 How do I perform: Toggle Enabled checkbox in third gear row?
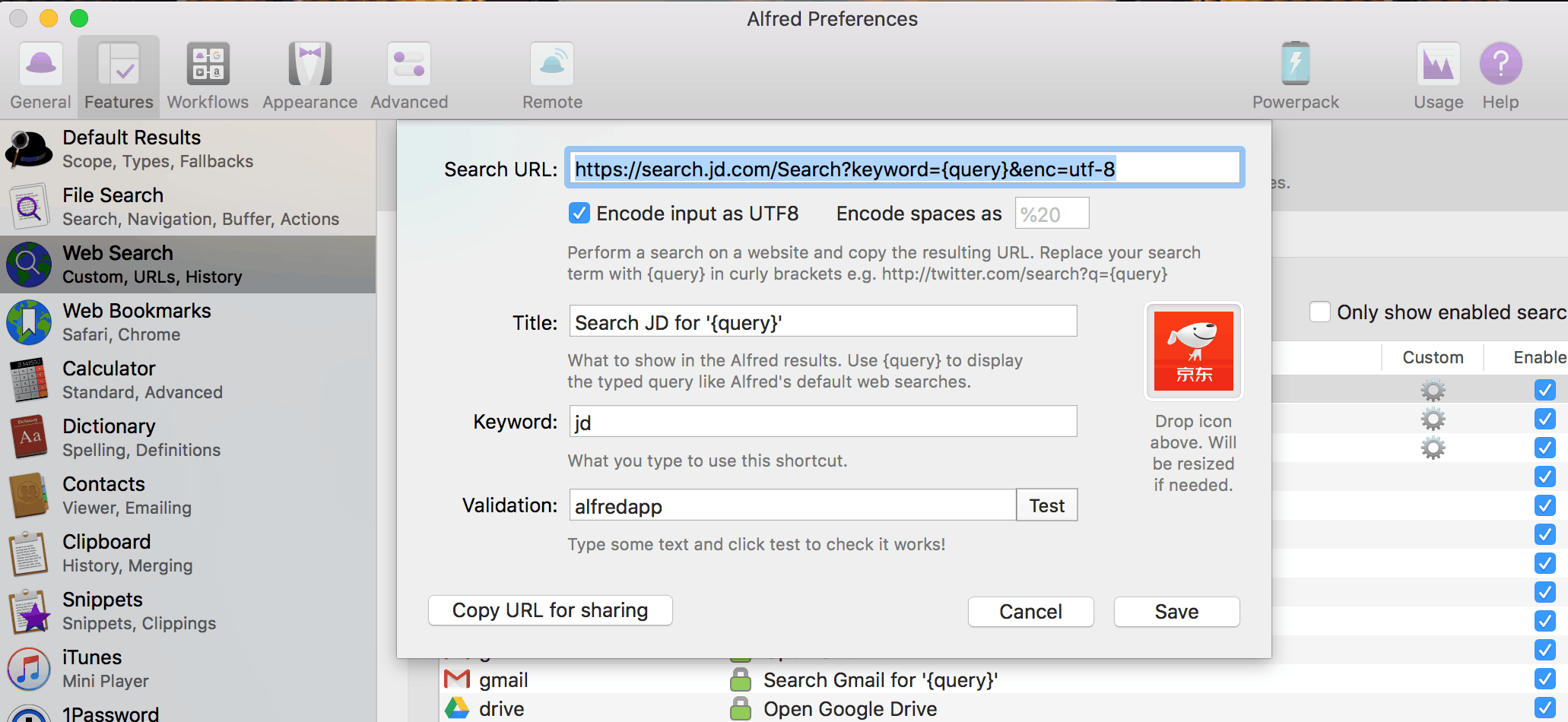[x=1544, y=448]
